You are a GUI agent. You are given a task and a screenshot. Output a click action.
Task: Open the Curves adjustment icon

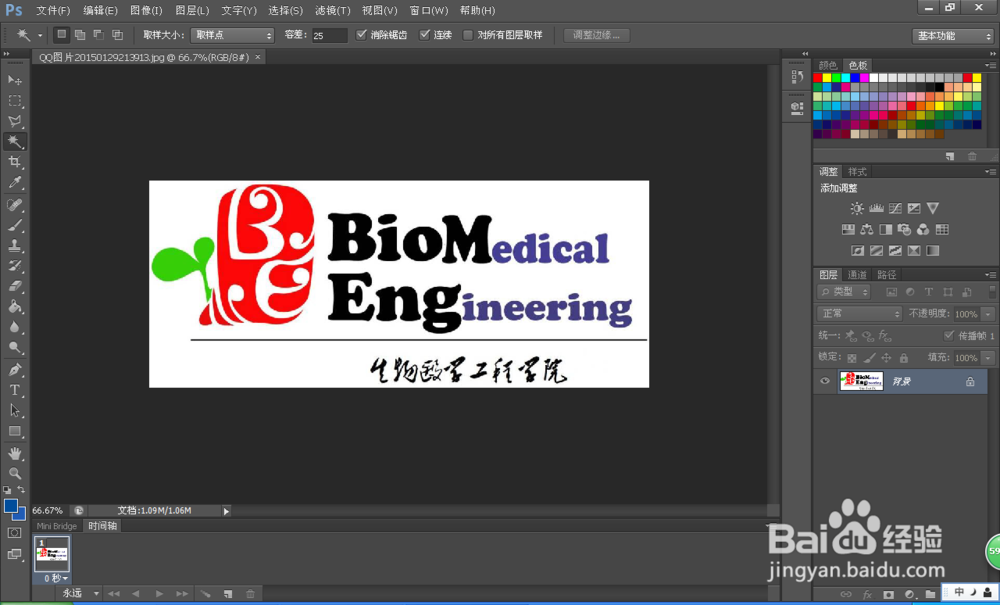pyautogui.click(x=896, y=209)
